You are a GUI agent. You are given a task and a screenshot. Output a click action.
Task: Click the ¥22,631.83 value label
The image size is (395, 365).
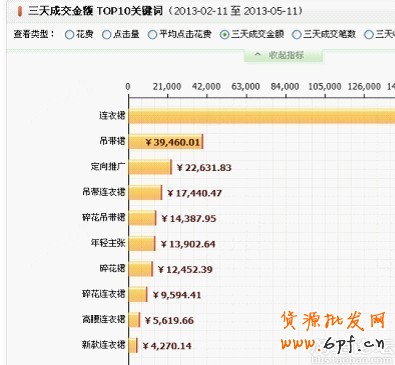click(x=204, y=167)
